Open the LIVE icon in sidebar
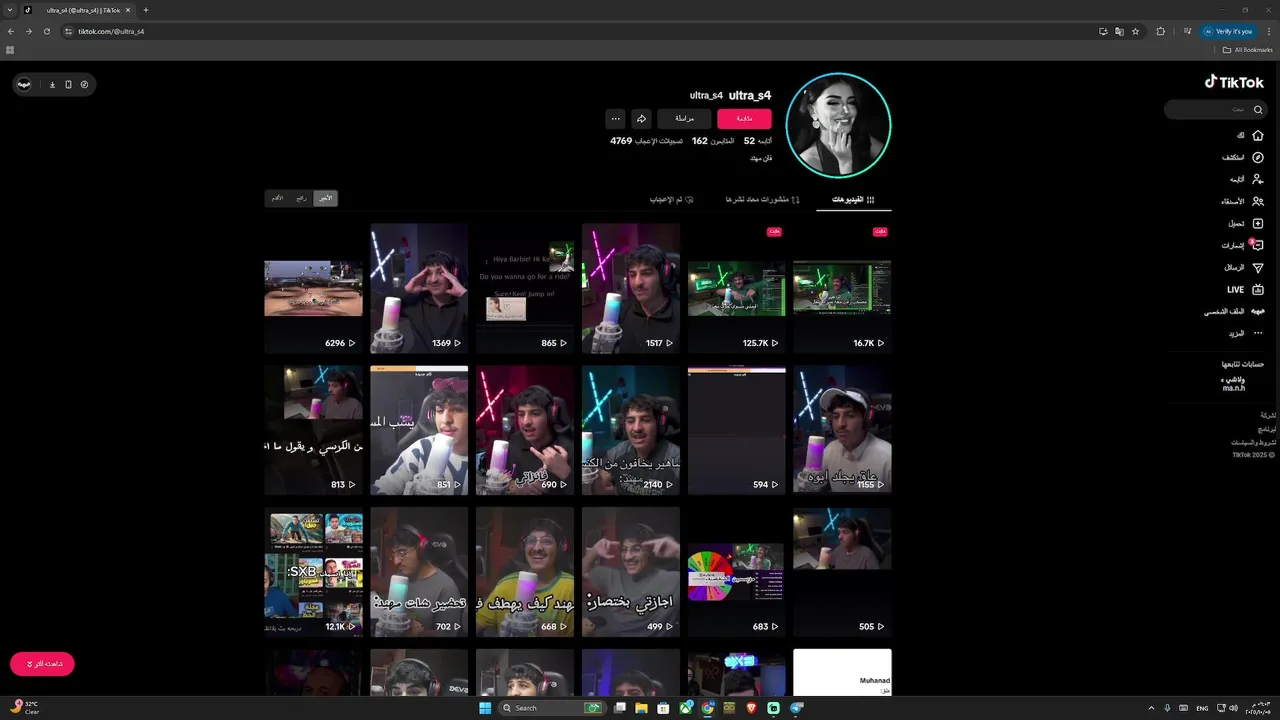Viewport: 1280px width, 720px height. pos(1258,290)
